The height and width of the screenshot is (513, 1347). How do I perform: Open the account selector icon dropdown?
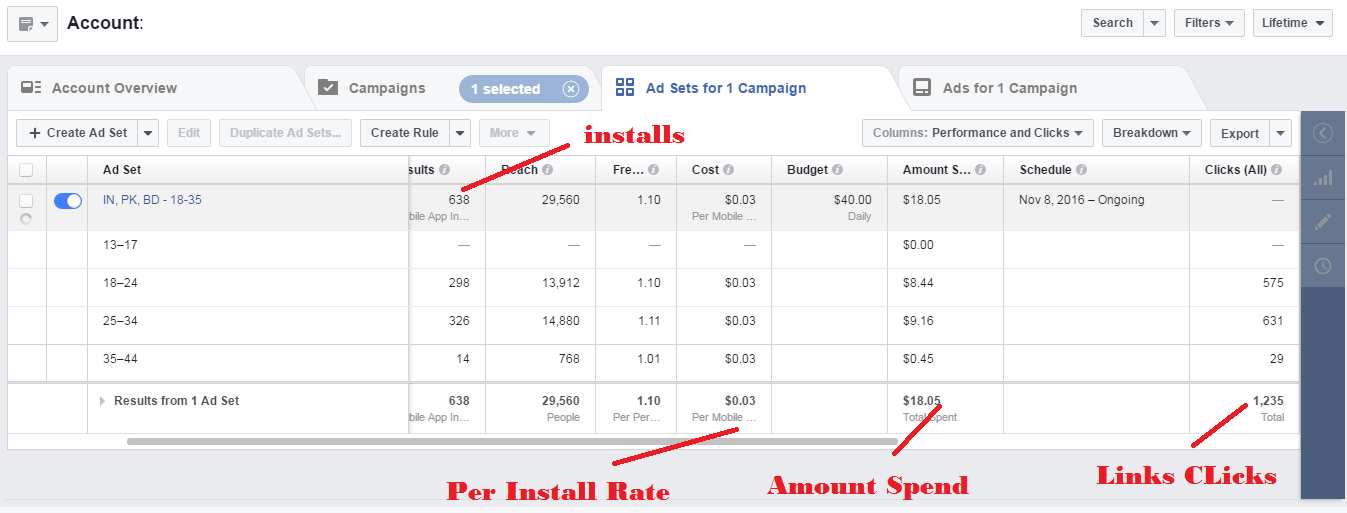coord(33,23)
